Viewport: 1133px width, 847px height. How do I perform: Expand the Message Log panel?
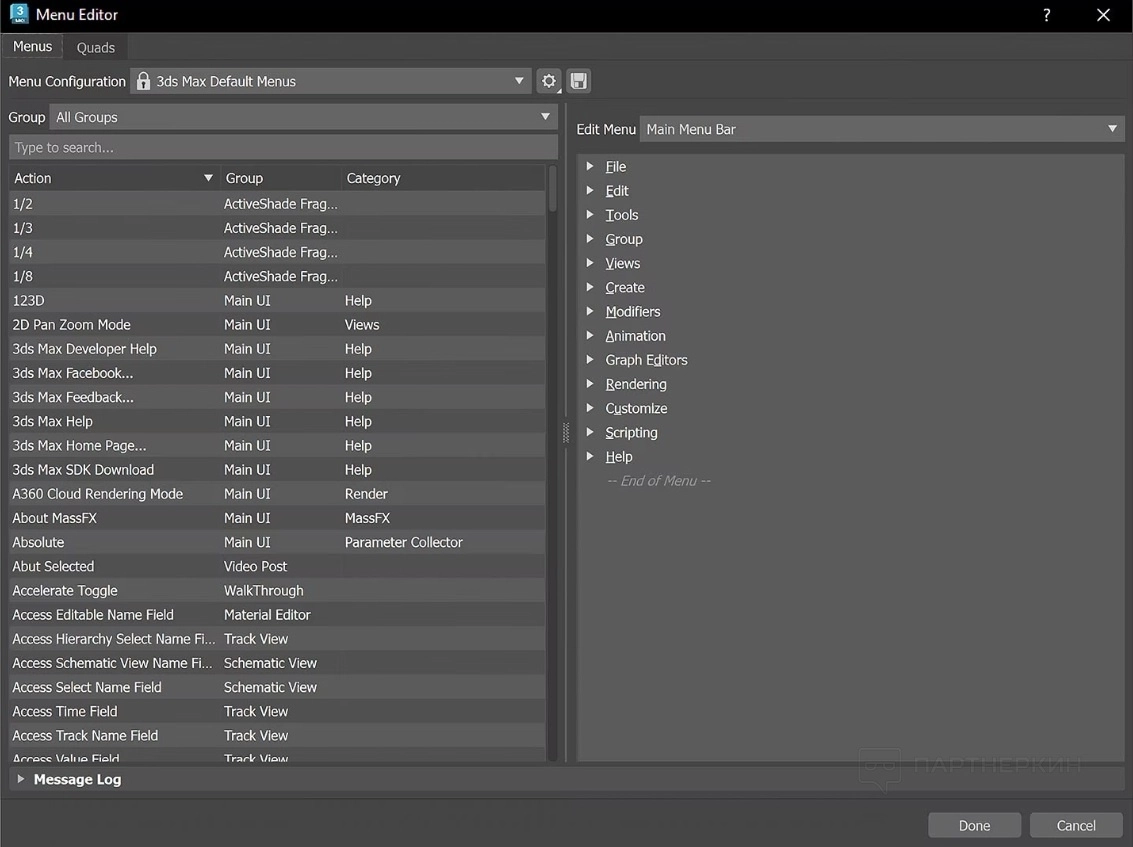(x=20, y=779)
